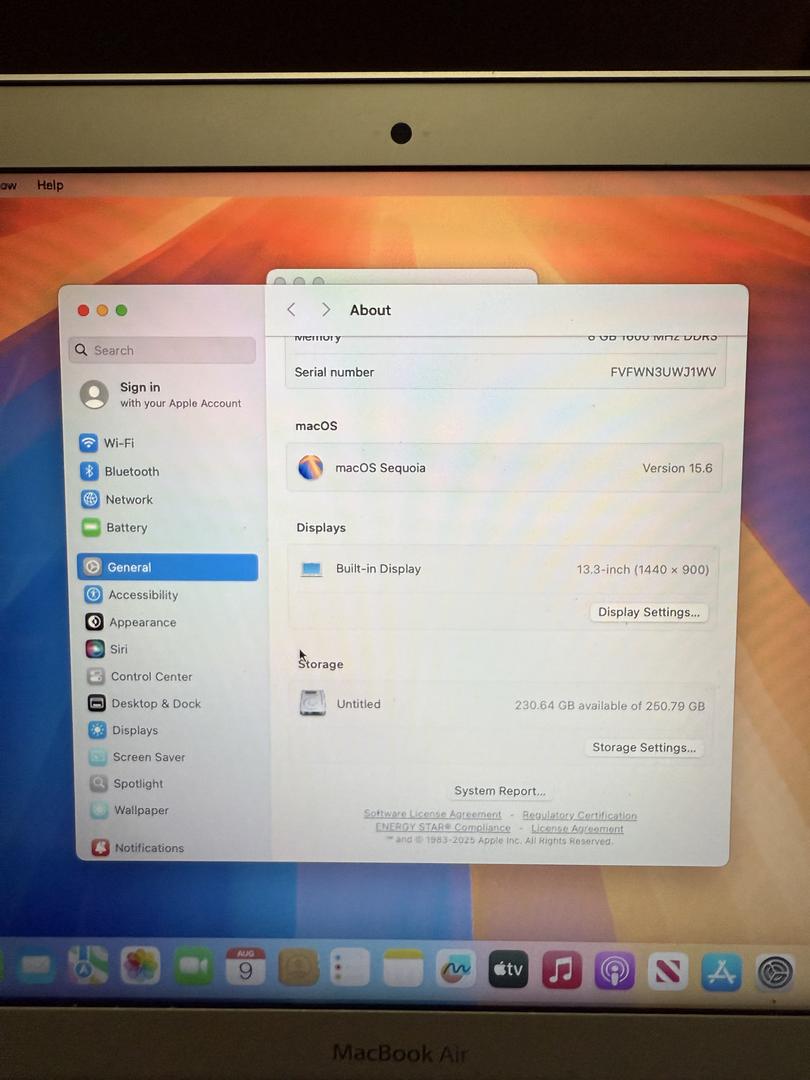Click the "Built-in Display" label

tap(378, 568)
